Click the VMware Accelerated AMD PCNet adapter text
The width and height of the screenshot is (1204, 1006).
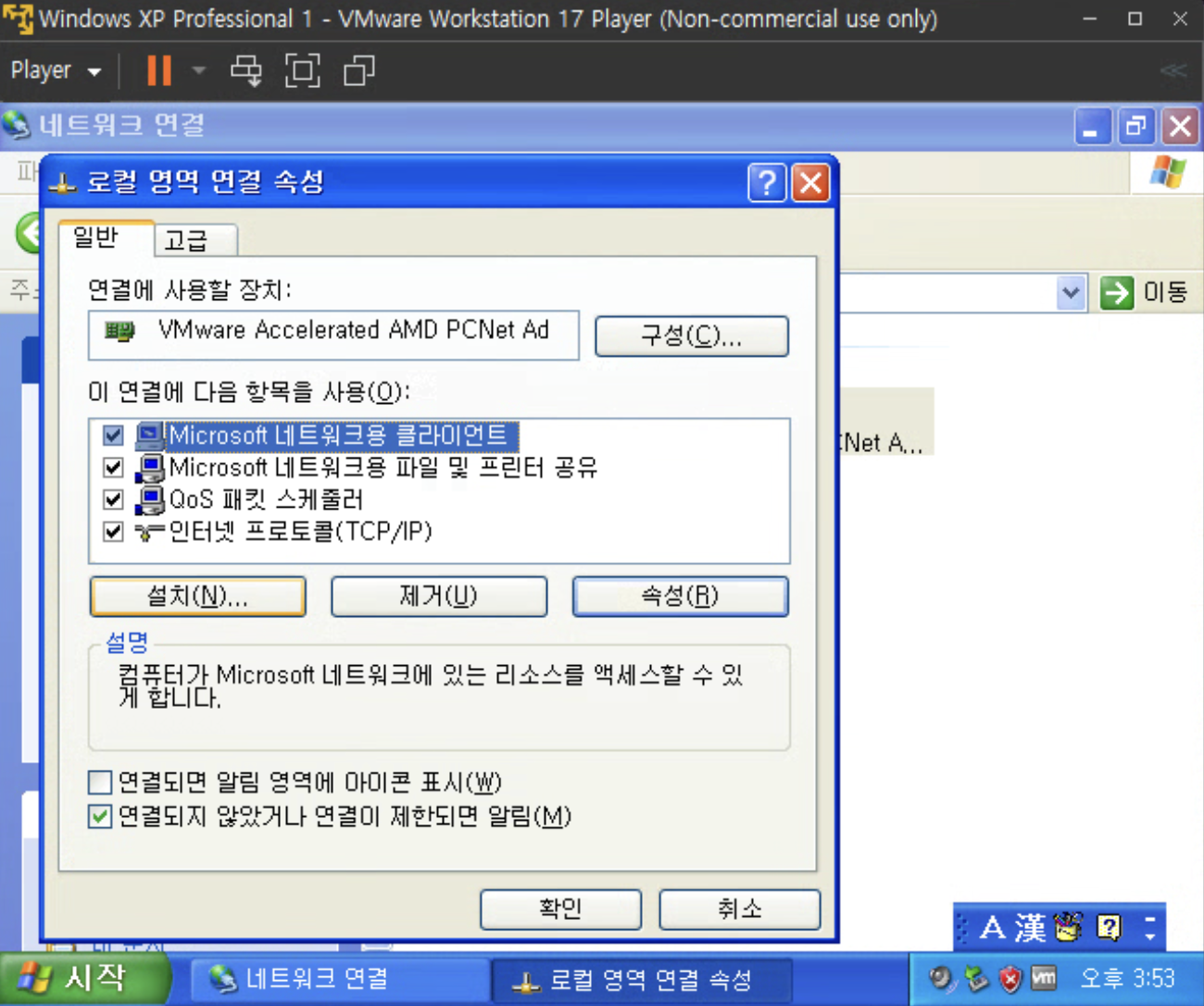(x=354, y=330)
